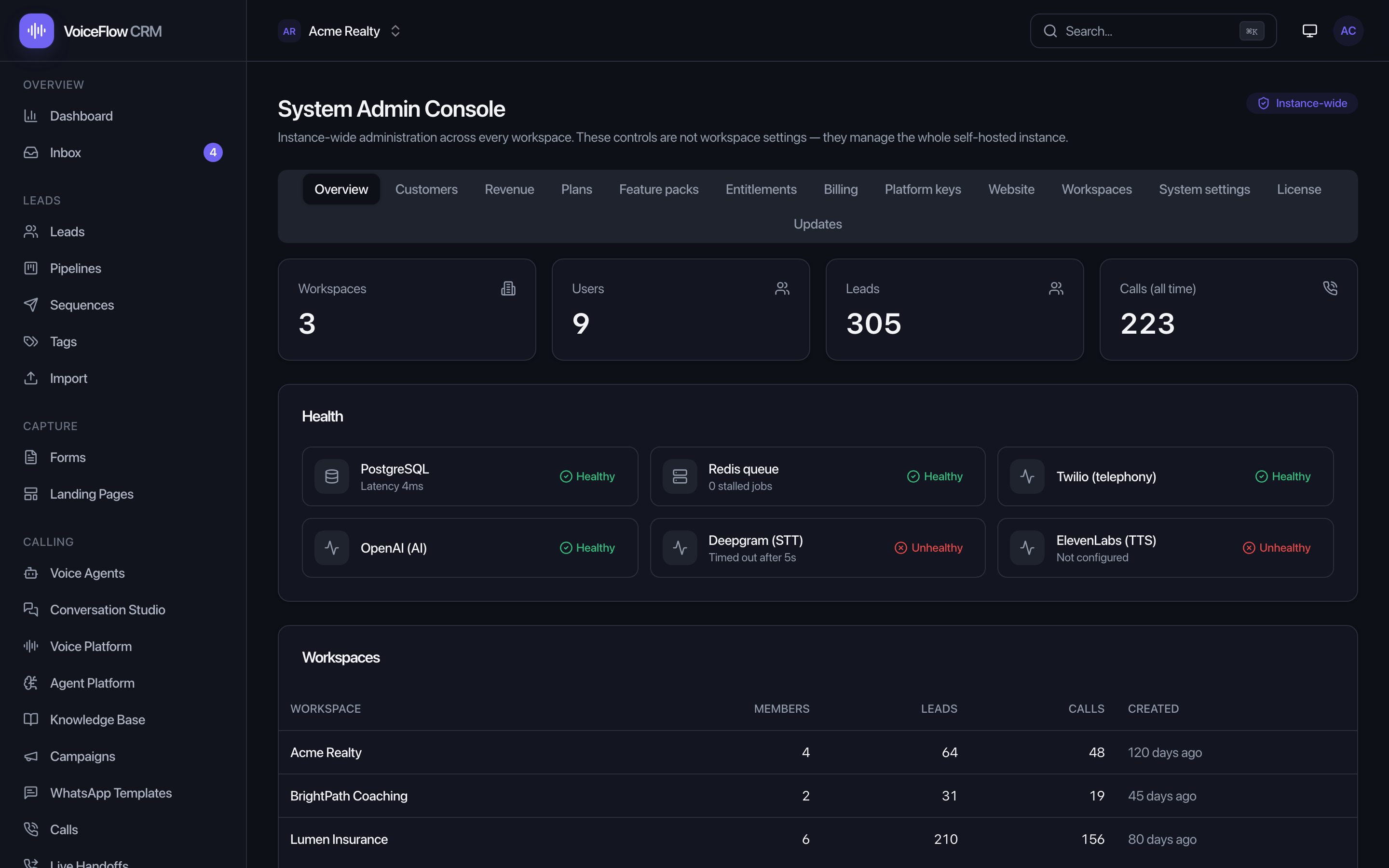Open Voice Platform in the sidebar
The height and width of the screenshot is (868, 1389).
click(x=123, y=647)
